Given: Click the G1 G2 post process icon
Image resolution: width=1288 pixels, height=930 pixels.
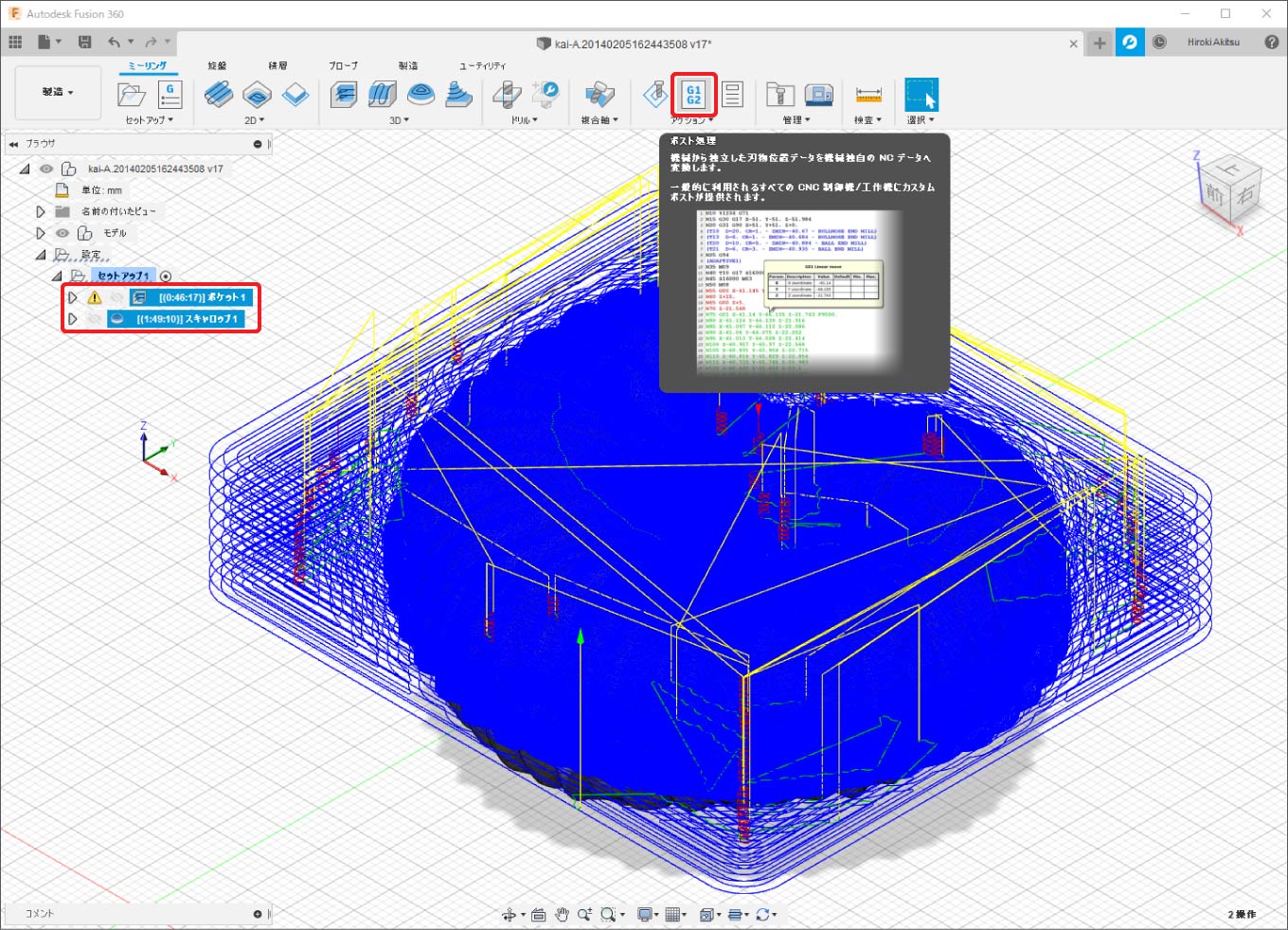Looking at the screenshot, I should [693, 95].
